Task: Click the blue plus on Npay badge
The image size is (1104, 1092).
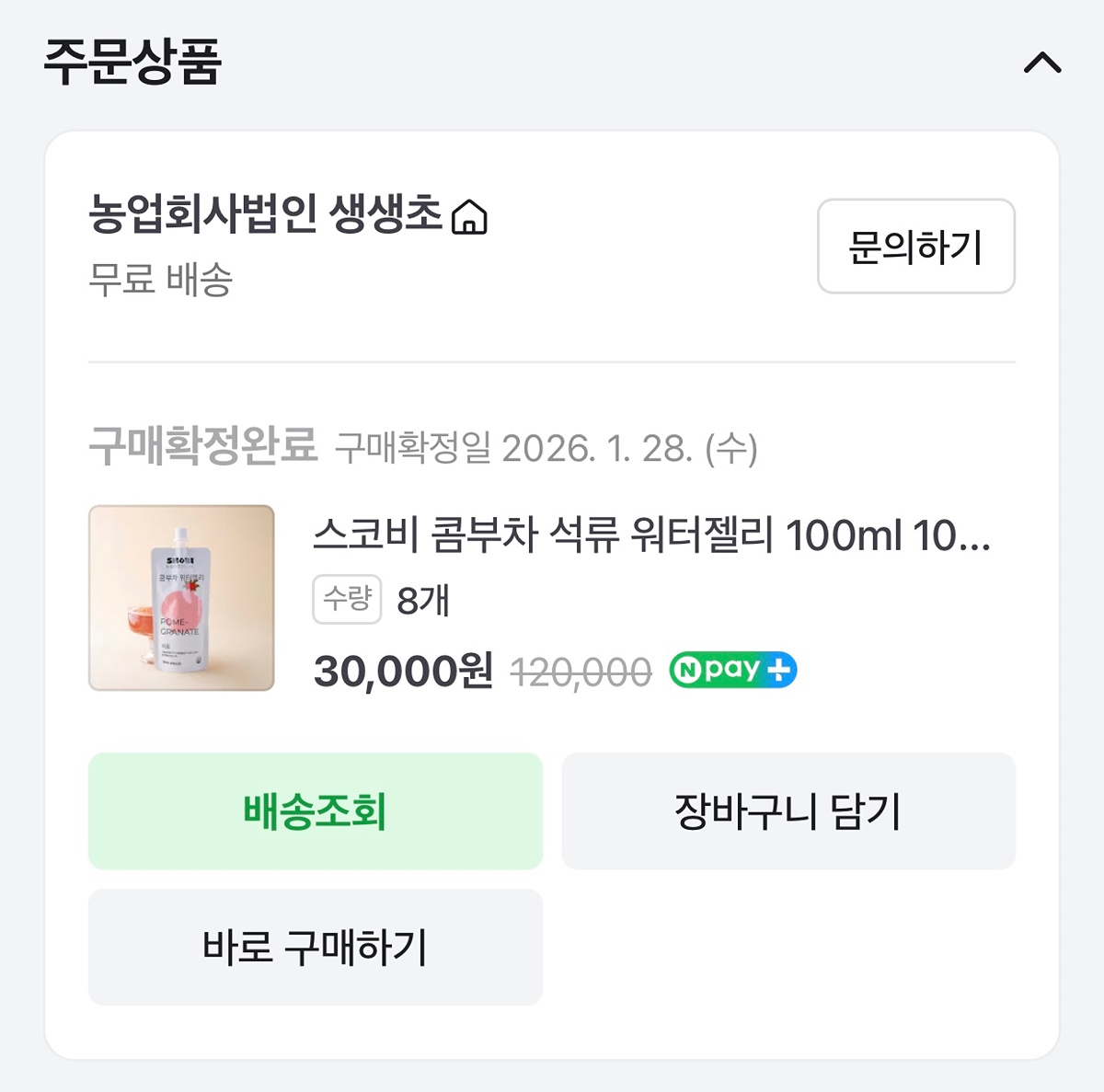Action: pyautogui.click(x=779, y=670)
